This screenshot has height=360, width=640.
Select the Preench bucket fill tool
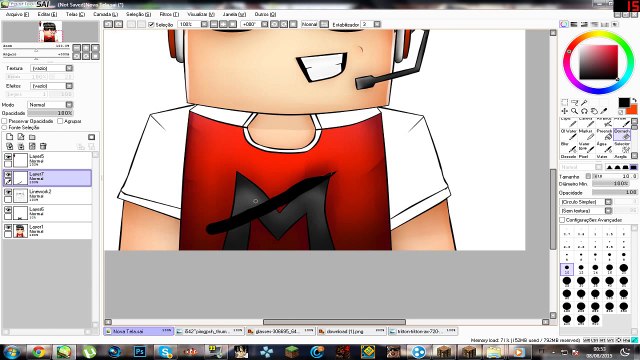pyautogui.click(x=604, y=135)
